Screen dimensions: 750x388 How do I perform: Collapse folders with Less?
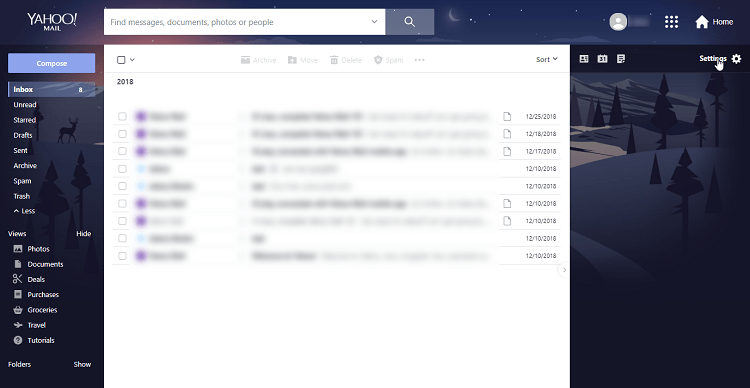pyautogui.click(x=24, y=211)
